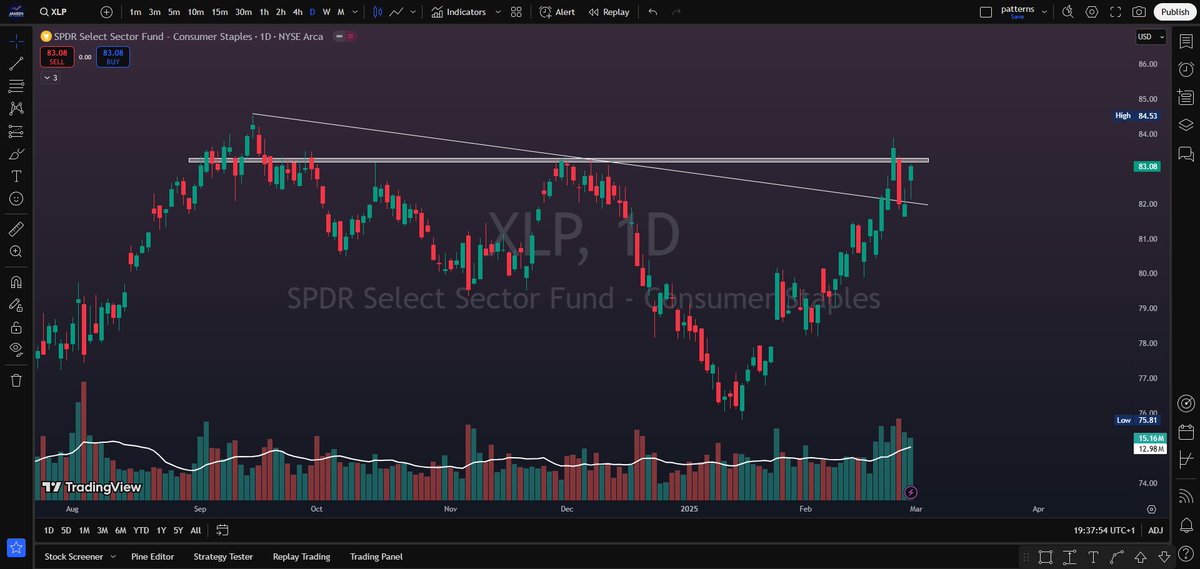Take a chart snapshot with camera icon

1139,12
